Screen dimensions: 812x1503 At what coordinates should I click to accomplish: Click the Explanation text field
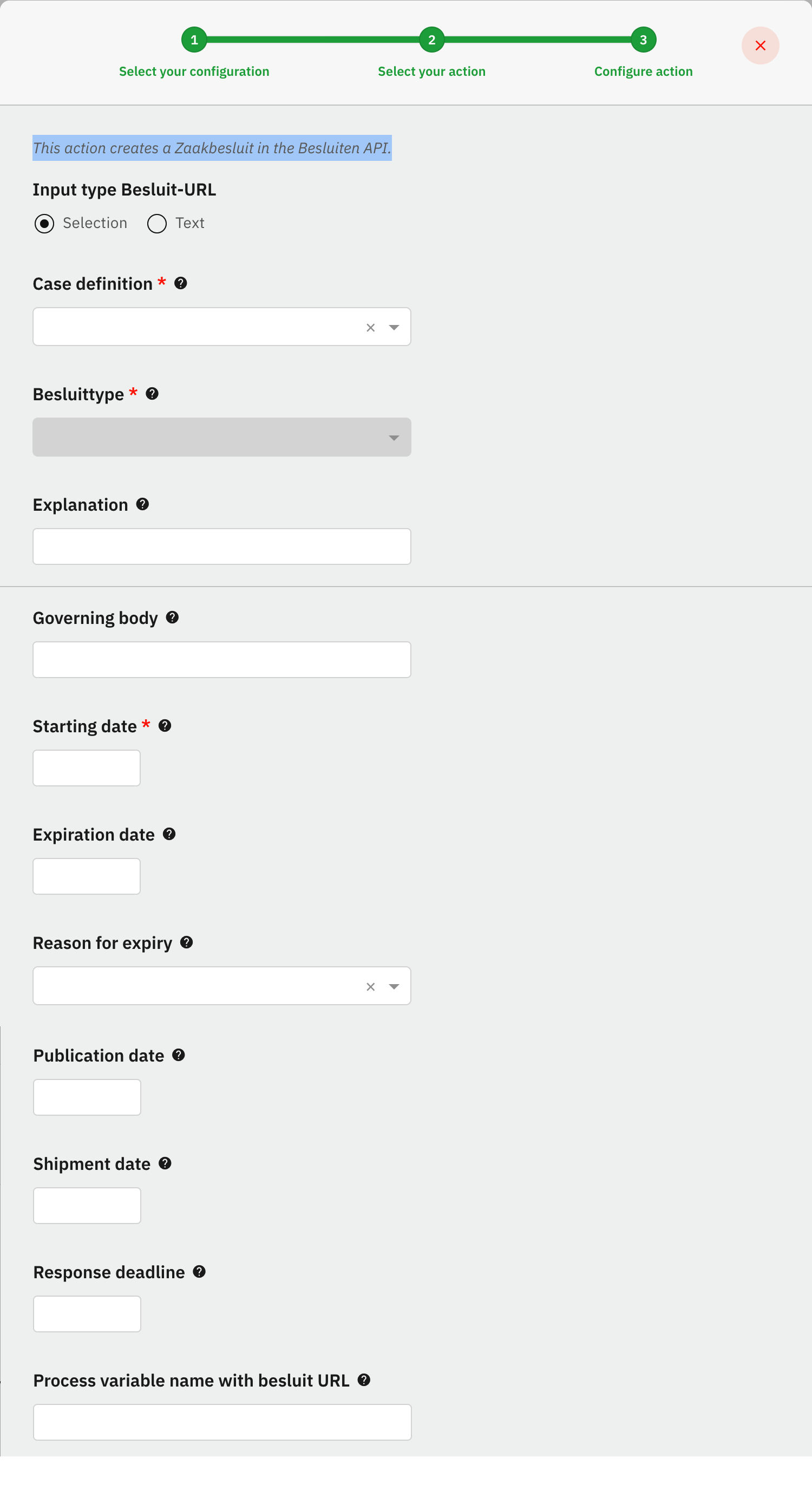[x=221, y=546]
